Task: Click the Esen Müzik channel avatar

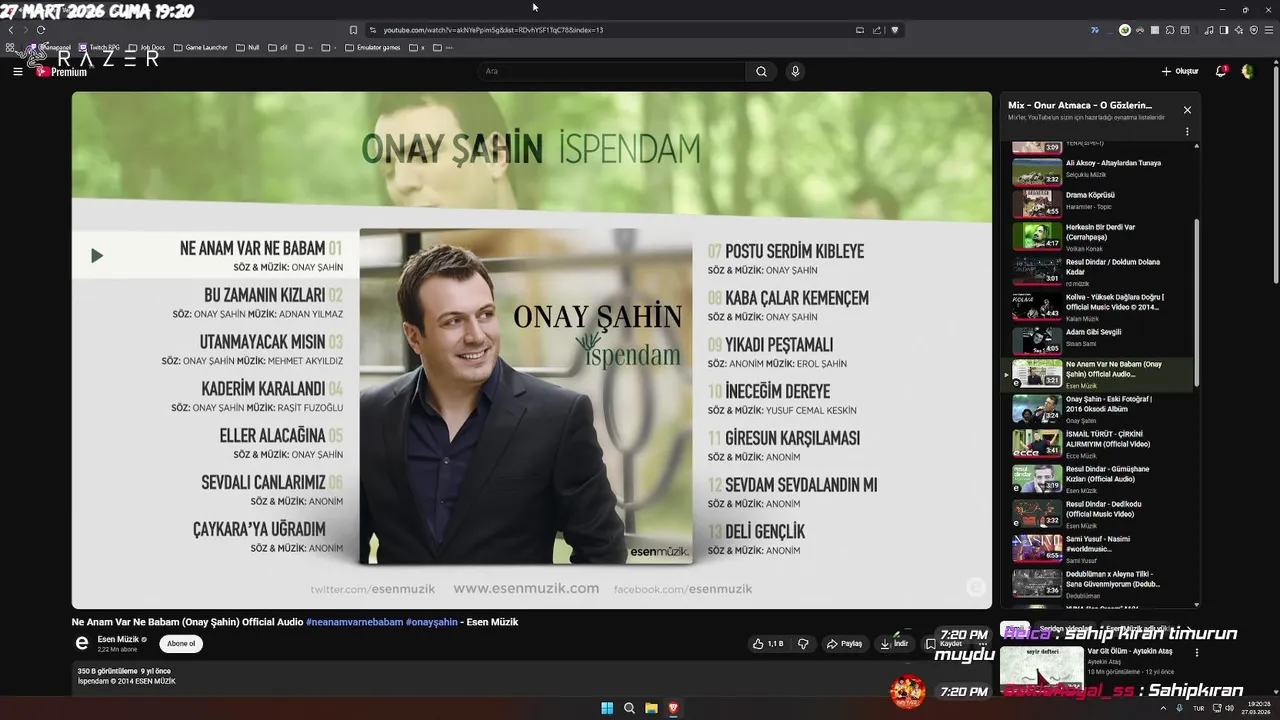Action: tap(82, 644)
